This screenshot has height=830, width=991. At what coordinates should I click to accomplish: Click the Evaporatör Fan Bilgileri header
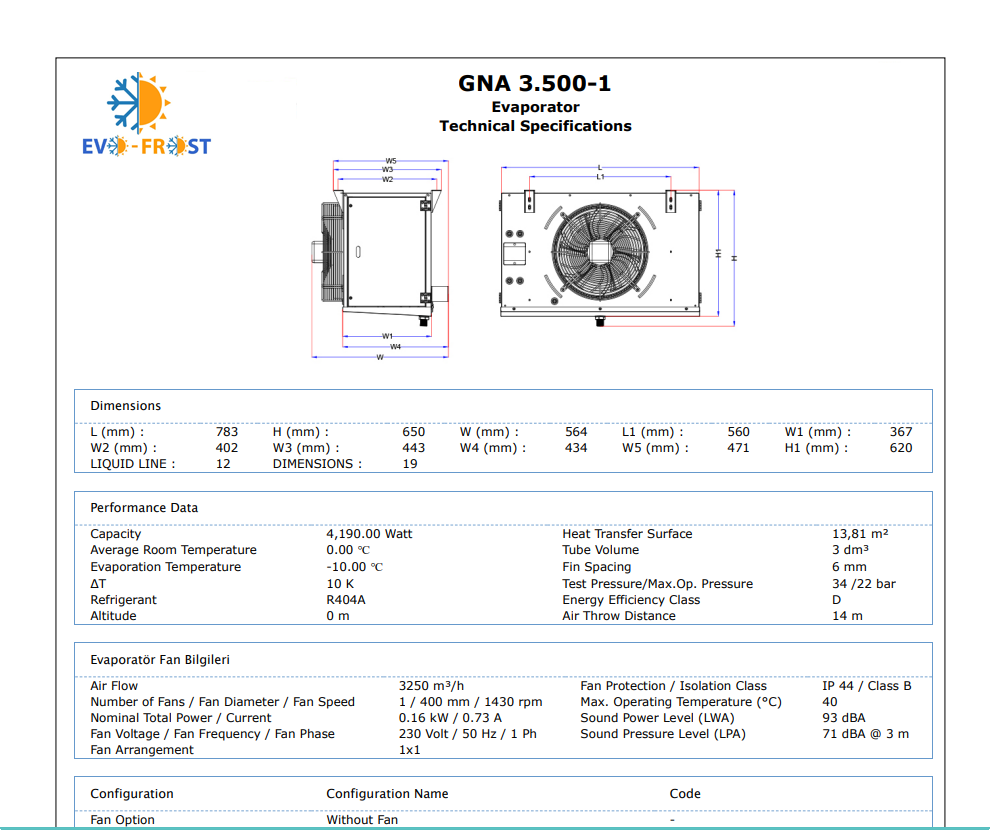tap(160, 660)
